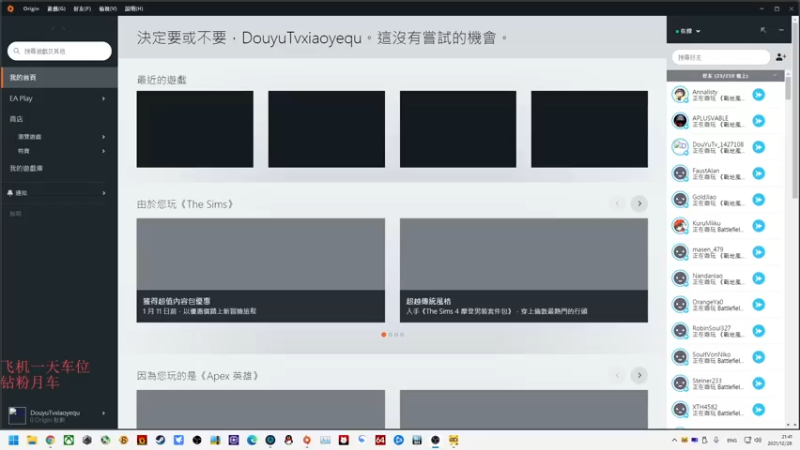Image resolution: width=800 pixels, height=450 pixels.
Task: Join XTH4582's game via blue arrow icon
Action: [x=759, y=410]
